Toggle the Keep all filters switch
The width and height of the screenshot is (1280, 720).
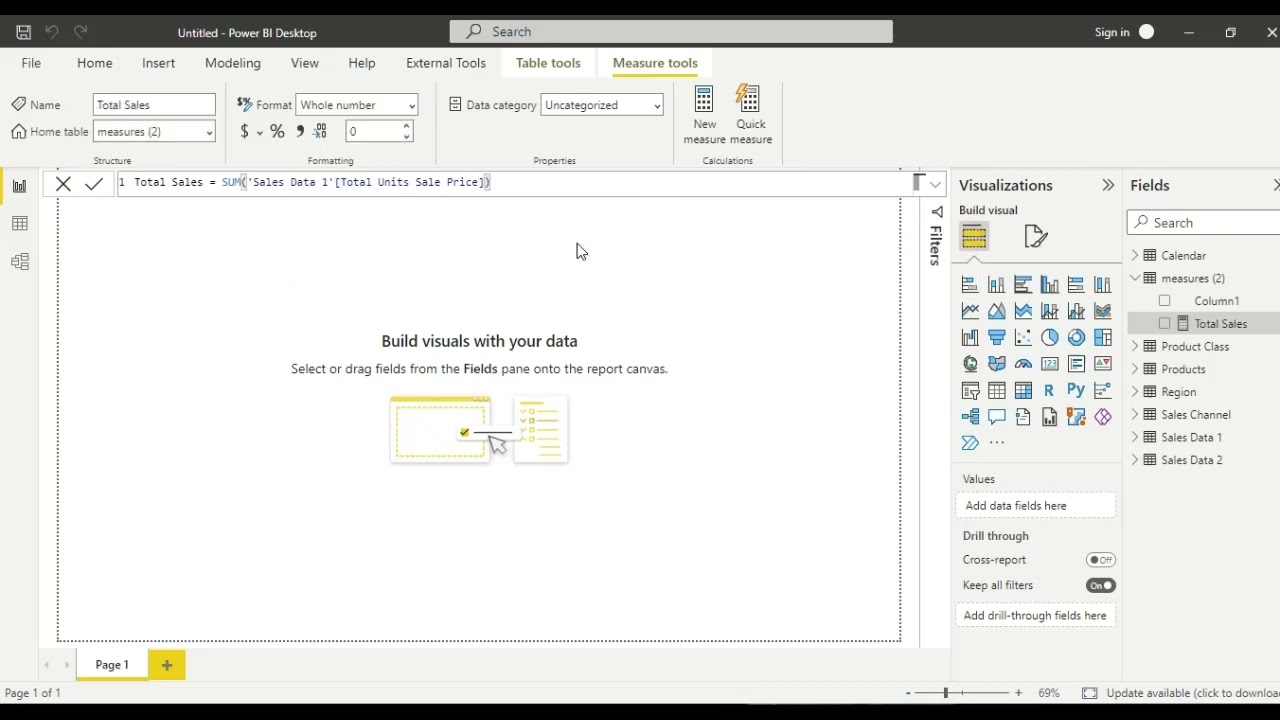point(1101,586)
